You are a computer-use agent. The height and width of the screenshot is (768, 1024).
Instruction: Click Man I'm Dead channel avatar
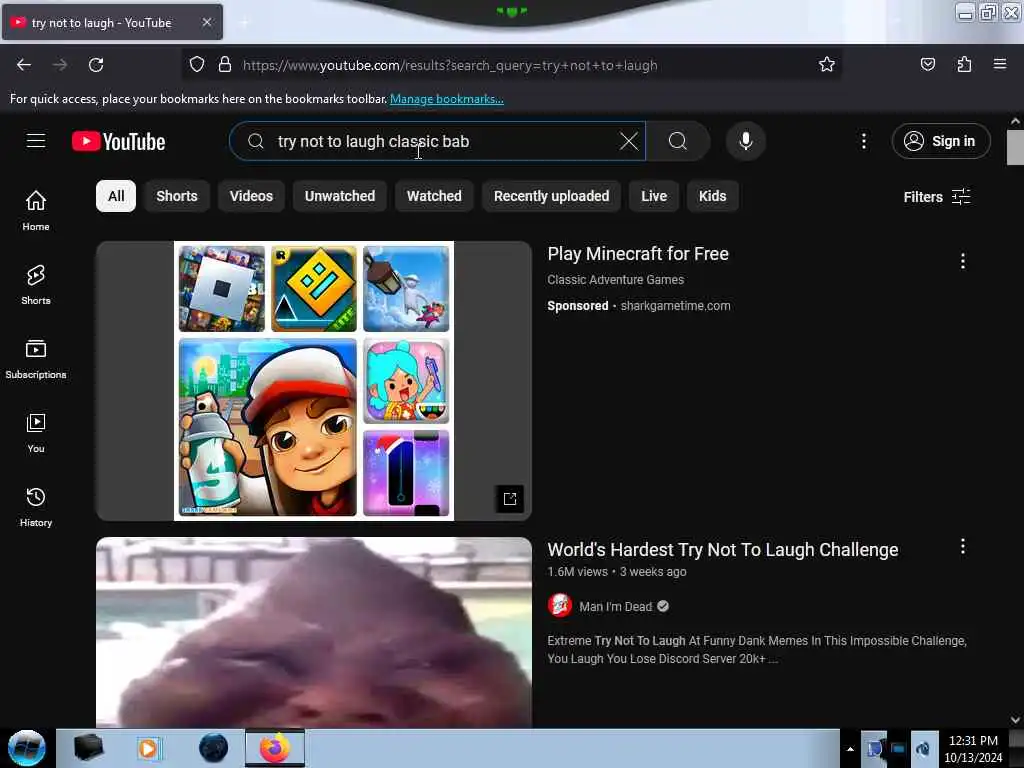560,606
